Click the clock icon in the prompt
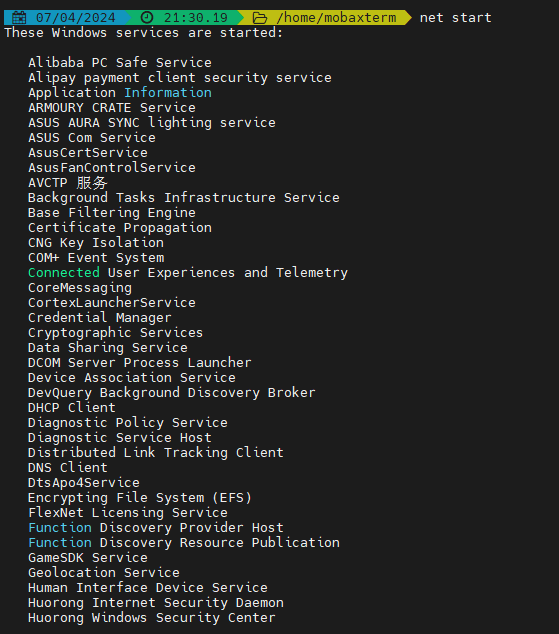This screenshot has width=559, height=634. 147,18
